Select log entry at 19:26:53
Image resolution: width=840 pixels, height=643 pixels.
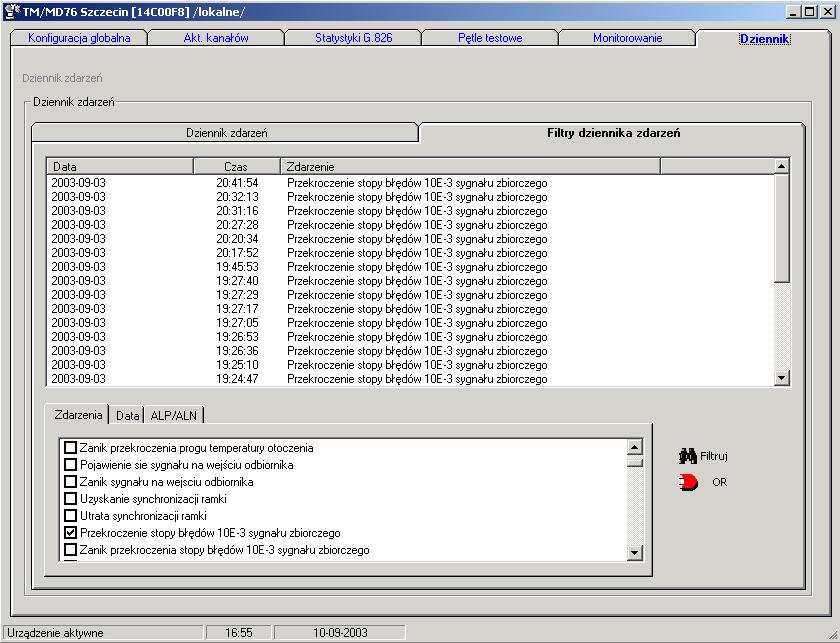410,337
